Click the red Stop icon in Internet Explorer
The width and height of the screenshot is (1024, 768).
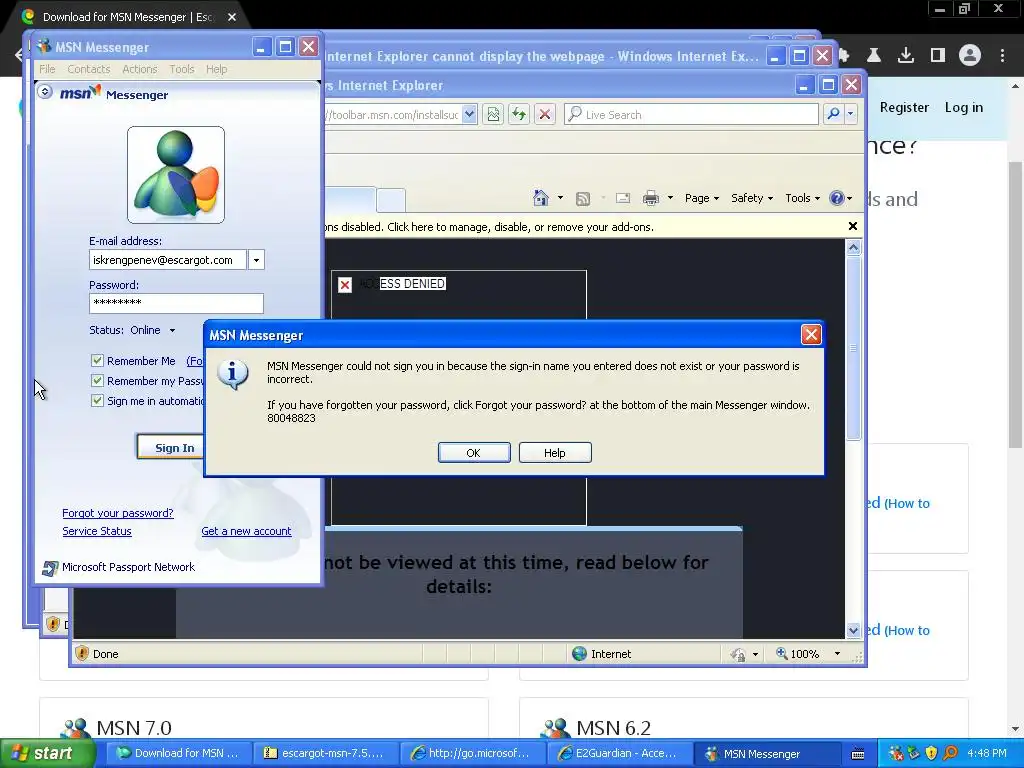point(545,115)
